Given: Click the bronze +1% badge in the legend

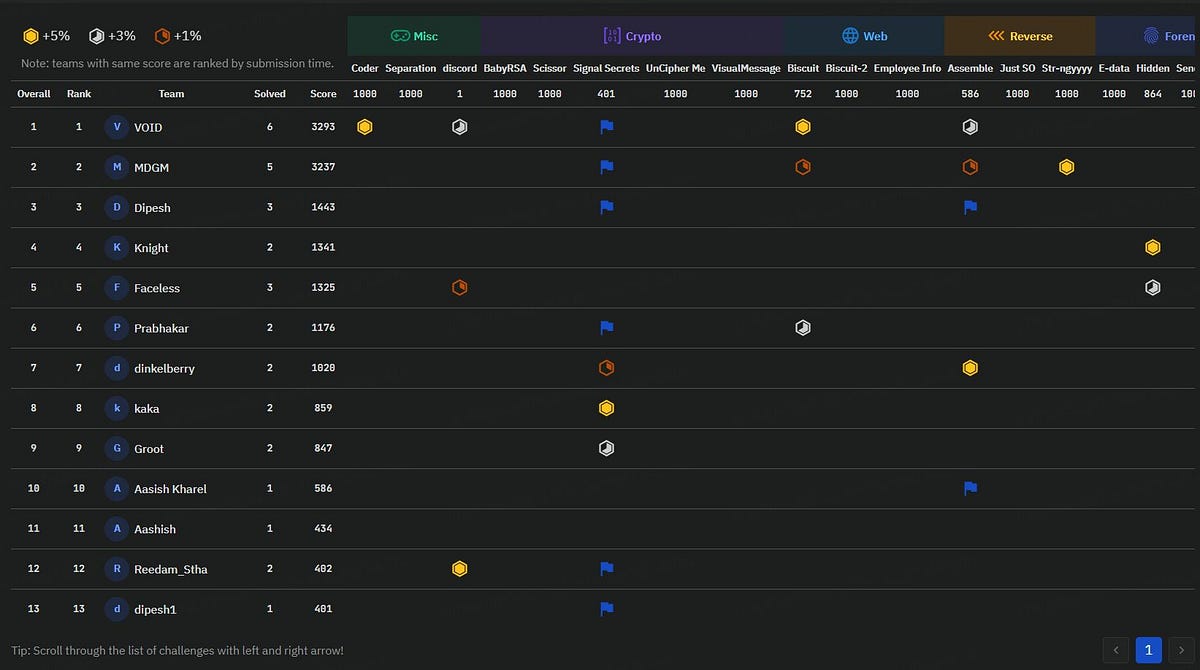Looking at the screenshot, I should [x=161, y=34].
